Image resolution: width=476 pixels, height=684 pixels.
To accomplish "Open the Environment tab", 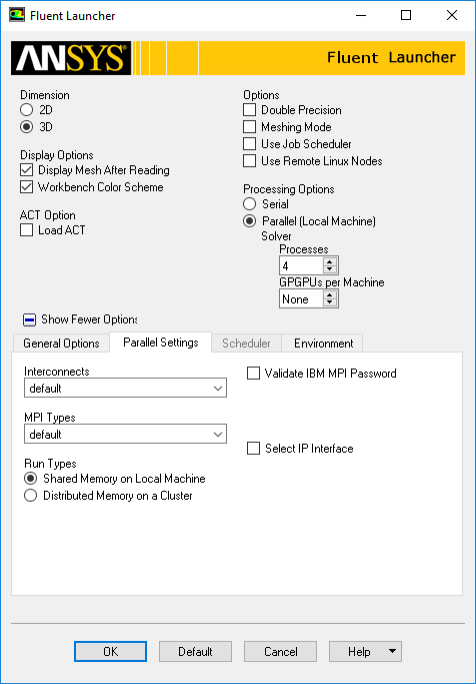I will (323, 343).
